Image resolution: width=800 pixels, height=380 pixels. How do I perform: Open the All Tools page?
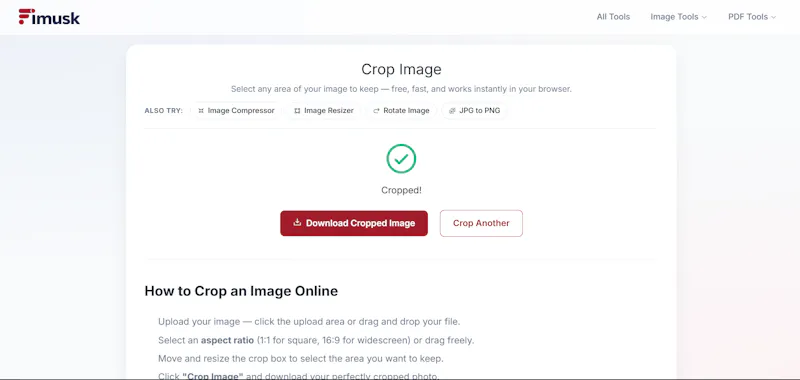coord(613,17)
